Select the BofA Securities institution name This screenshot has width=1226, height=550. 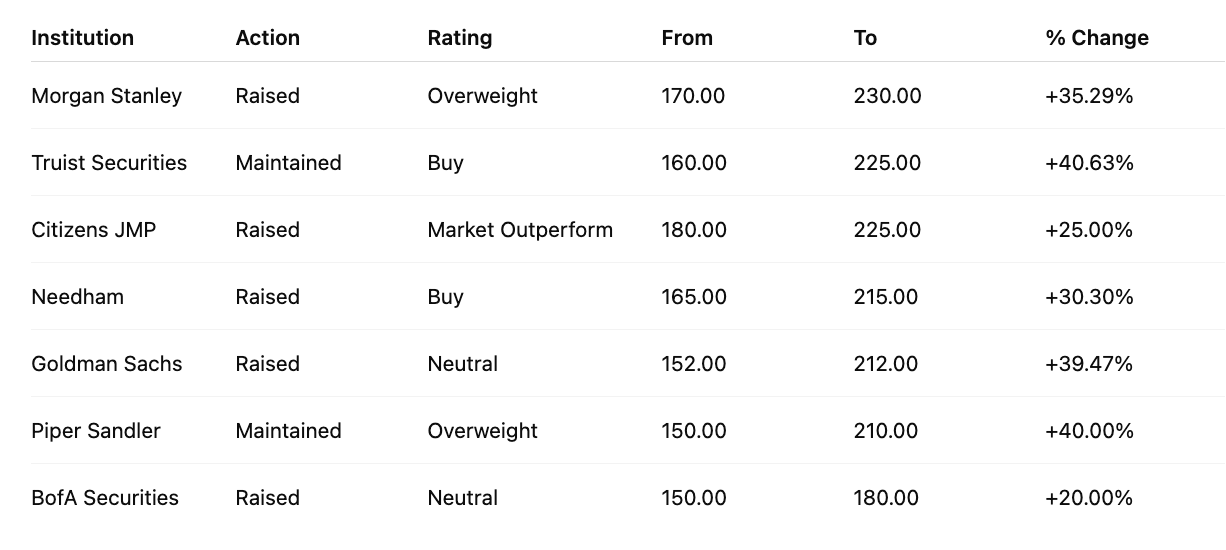pyautogui.click(x=105, y=498)
